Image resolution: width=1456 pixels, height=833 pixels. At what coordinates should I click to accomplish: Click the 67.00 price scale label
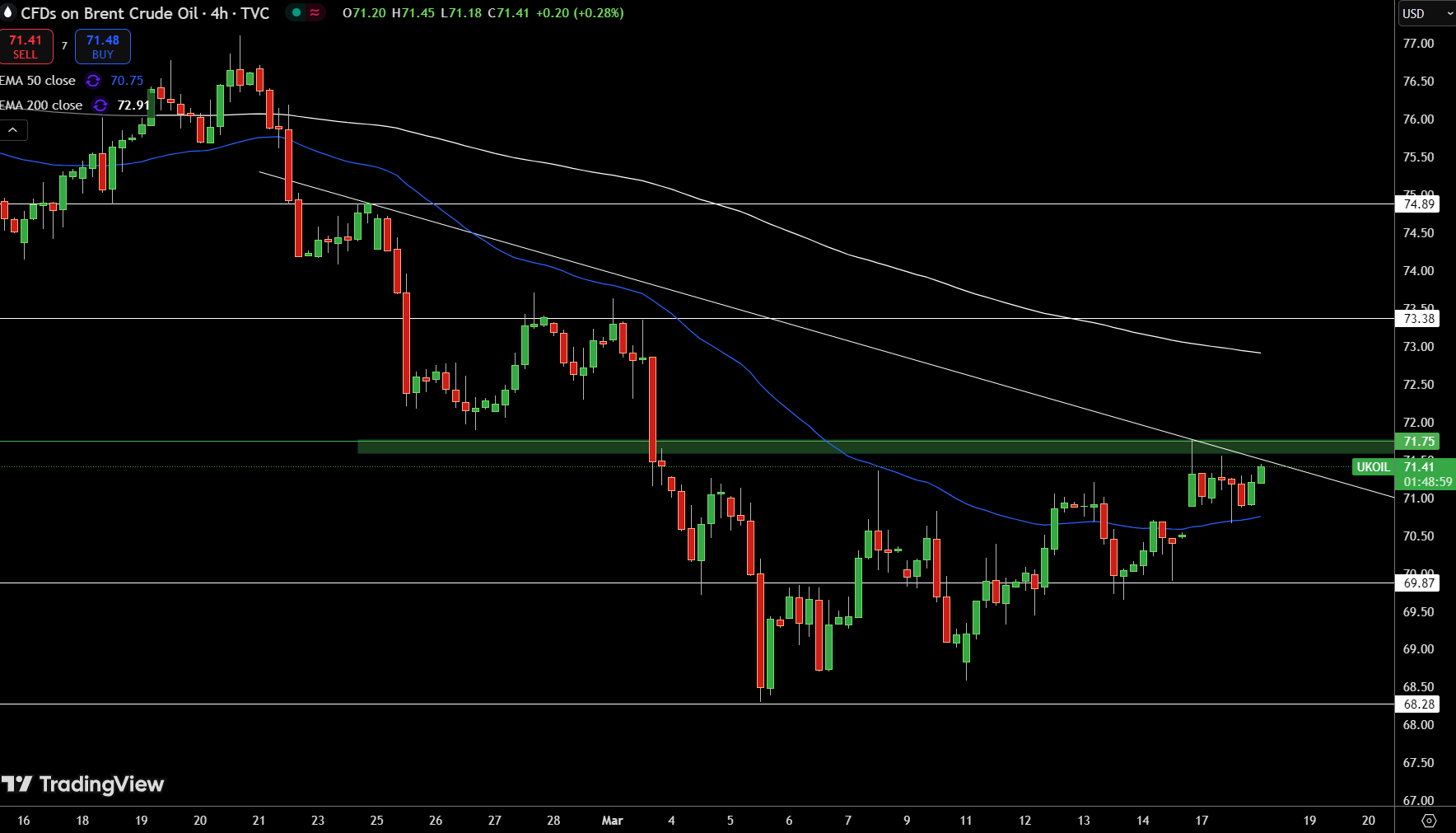[x=1418, y=801]
